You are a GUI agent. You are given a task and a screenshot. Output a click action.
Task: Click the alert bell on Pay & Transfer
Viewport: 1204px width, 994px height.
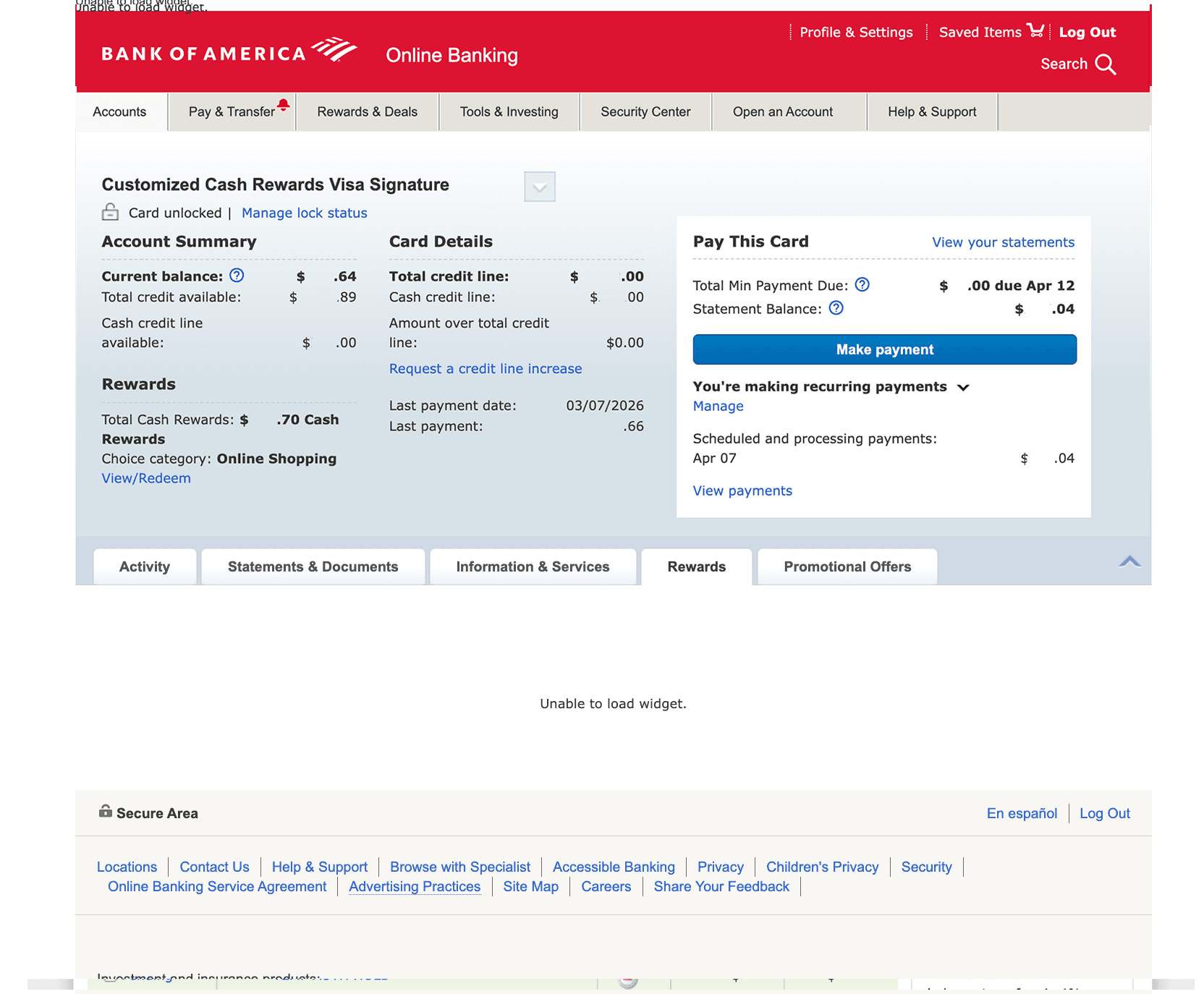[284, 105]
